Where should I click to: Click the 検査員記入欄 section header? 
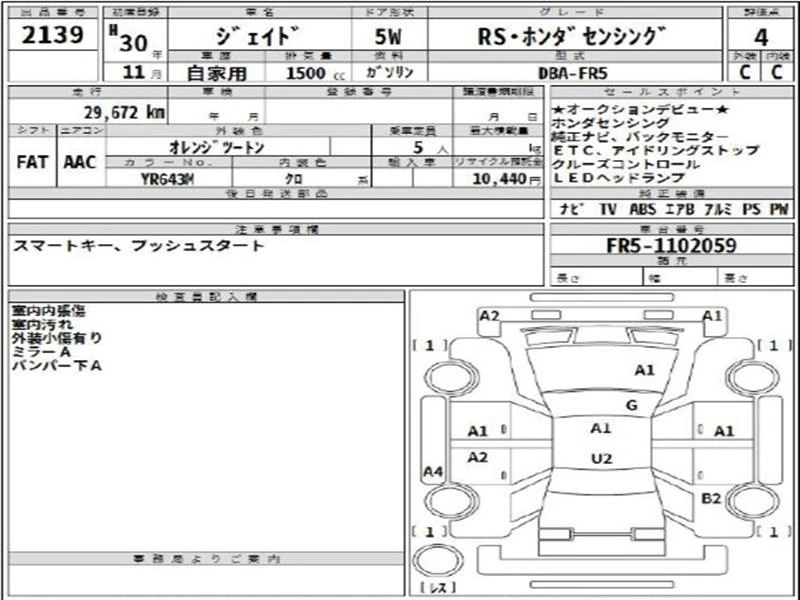(208, 297)
